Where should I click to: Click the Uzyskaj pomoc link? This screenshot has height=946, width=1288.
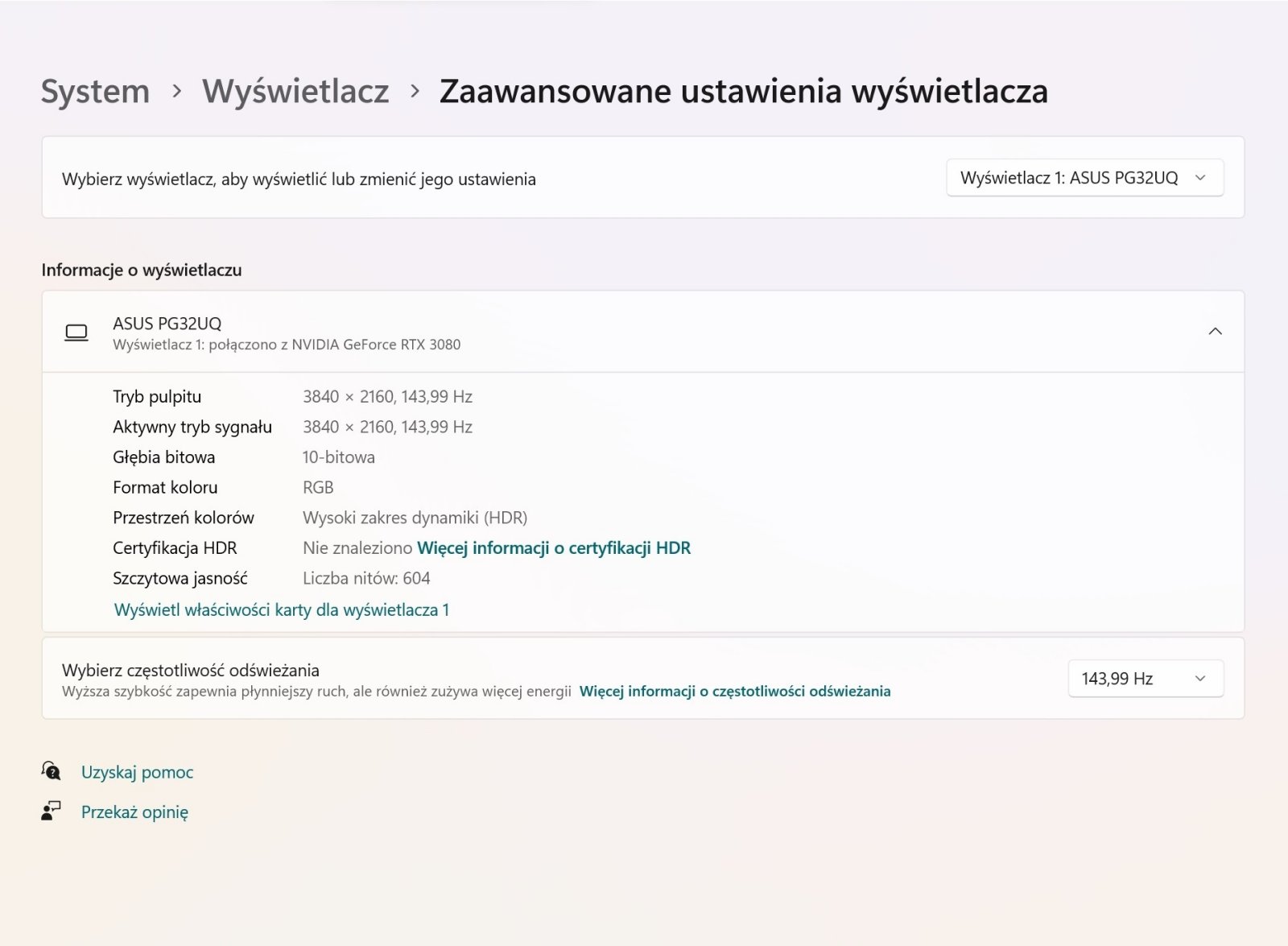(x=138, y=773)
